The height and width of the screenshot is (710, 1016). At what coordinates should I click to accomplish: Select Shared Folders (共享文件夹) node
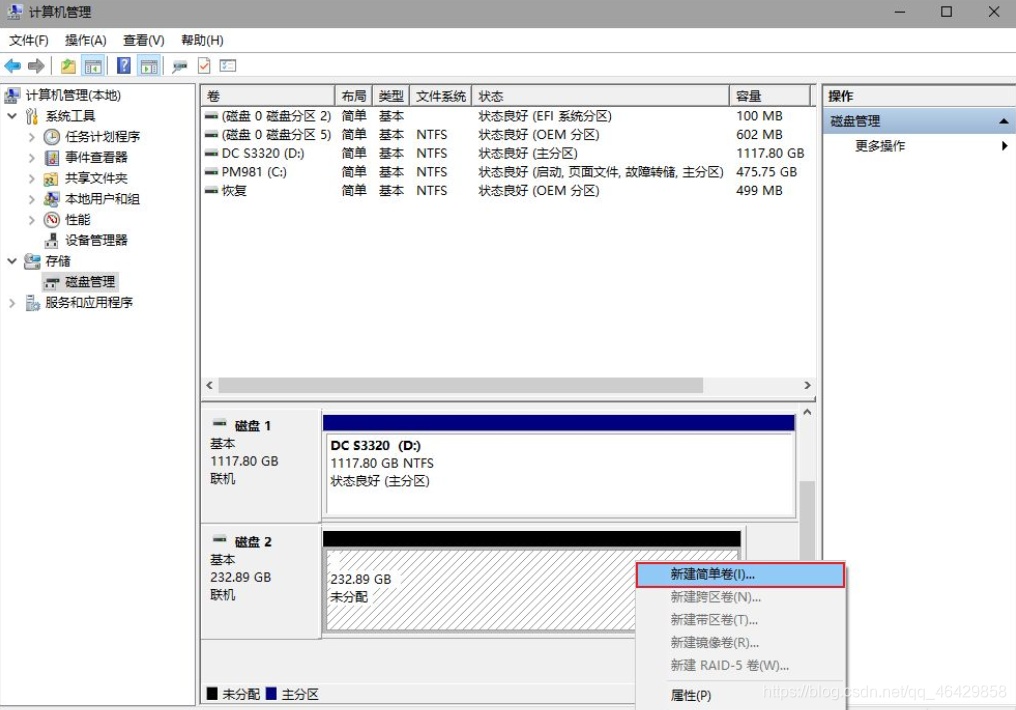(96, 178)
